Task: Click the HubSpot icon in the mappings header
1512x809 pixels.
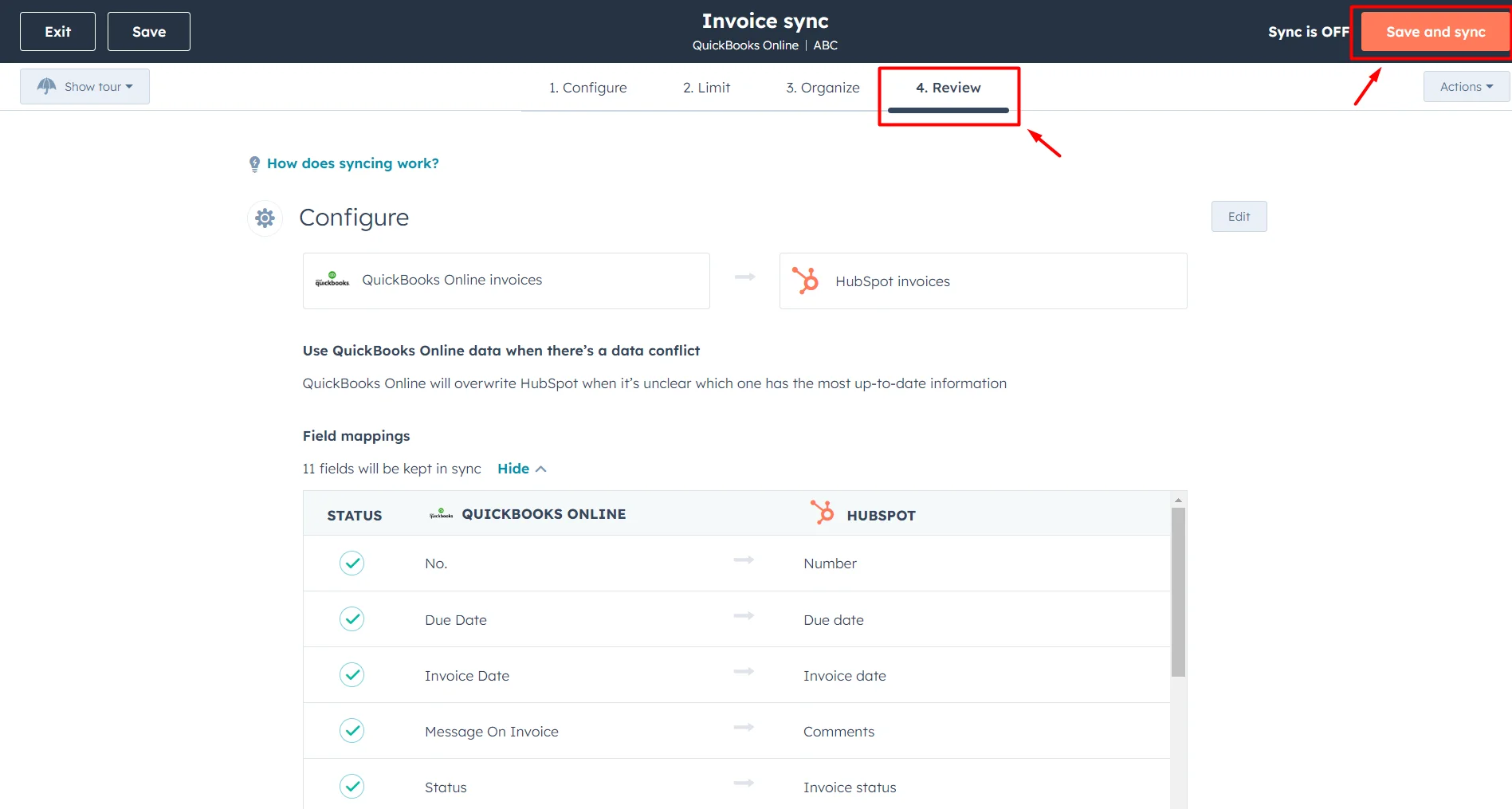Action: (x=820, y=513)
